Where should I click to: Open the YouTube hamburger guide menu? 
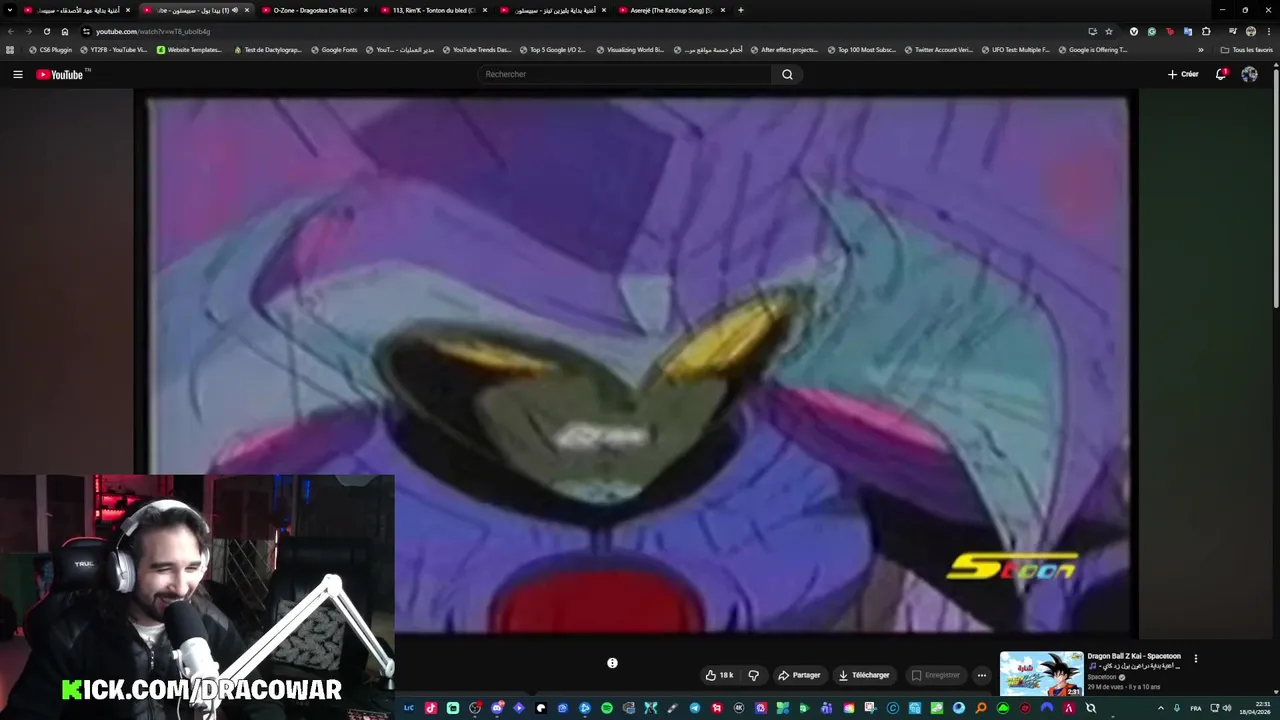point(17,74)
